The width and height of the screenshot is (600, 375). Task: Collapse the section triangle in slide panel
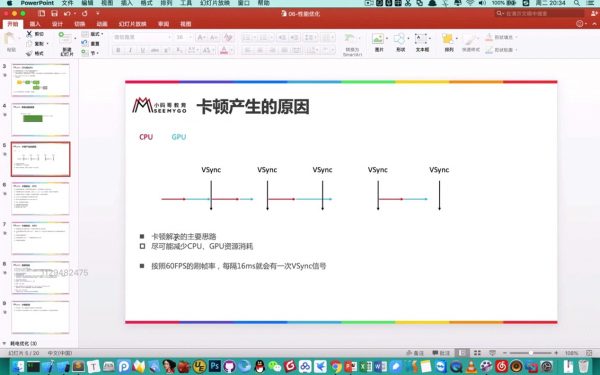(x=4, y=344)
